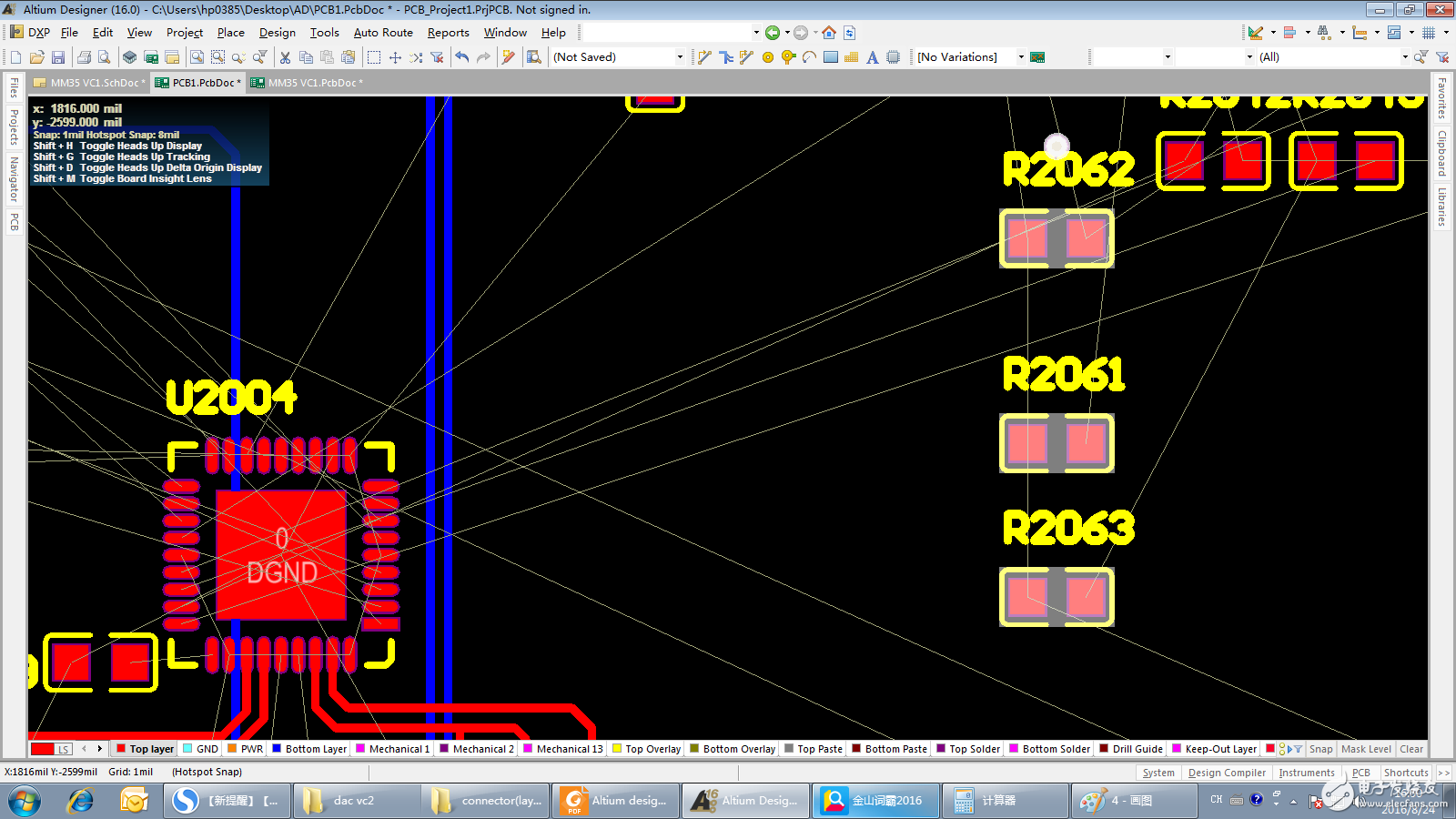Open the No Variations dropdown
Viewport: 1456px width, 819px height.
tap(1021, 57)
